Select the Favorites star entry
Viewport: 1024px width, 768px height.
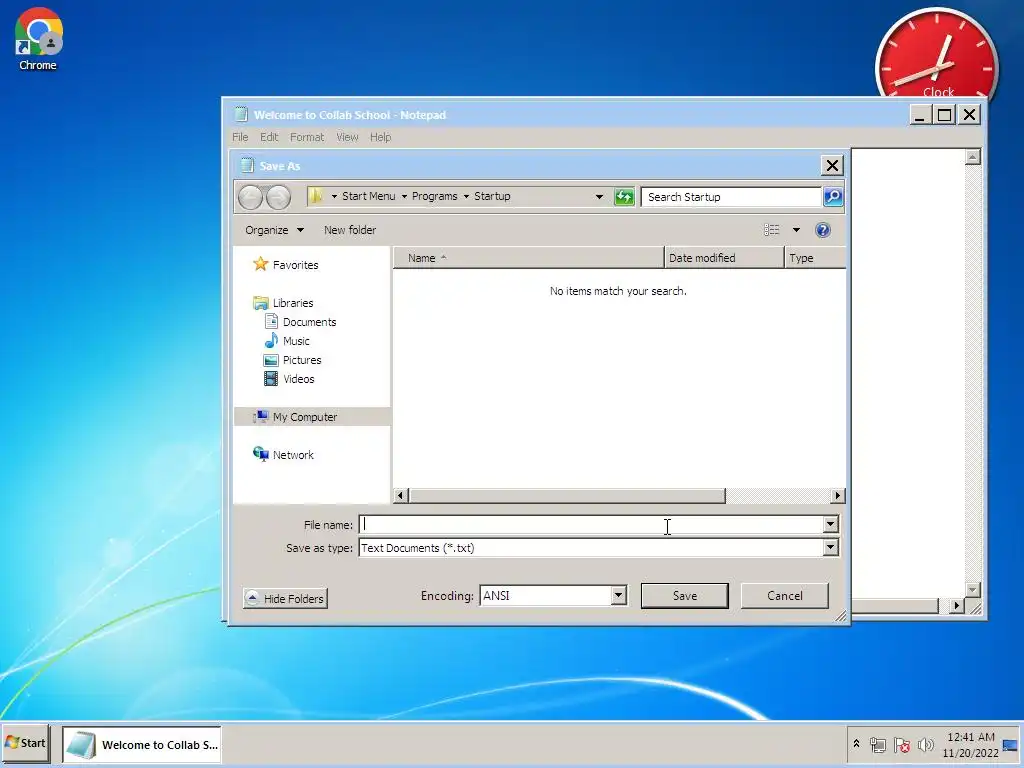point(285,264)
